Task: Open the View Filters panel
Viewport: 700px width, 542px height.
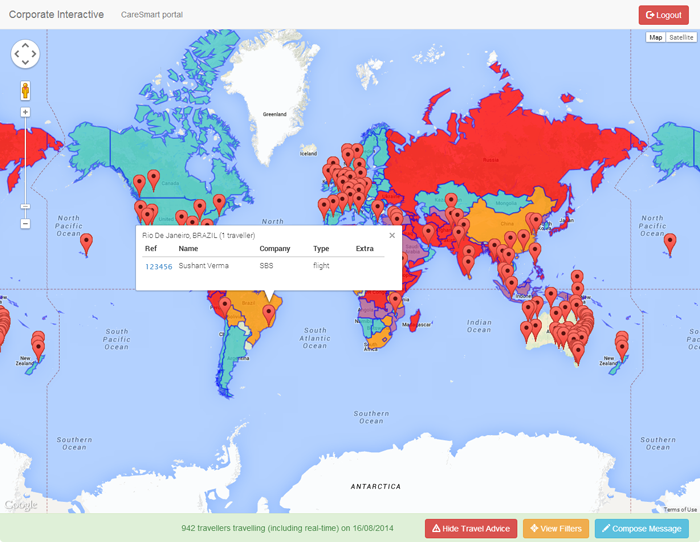Action: (x=555, y=528)
